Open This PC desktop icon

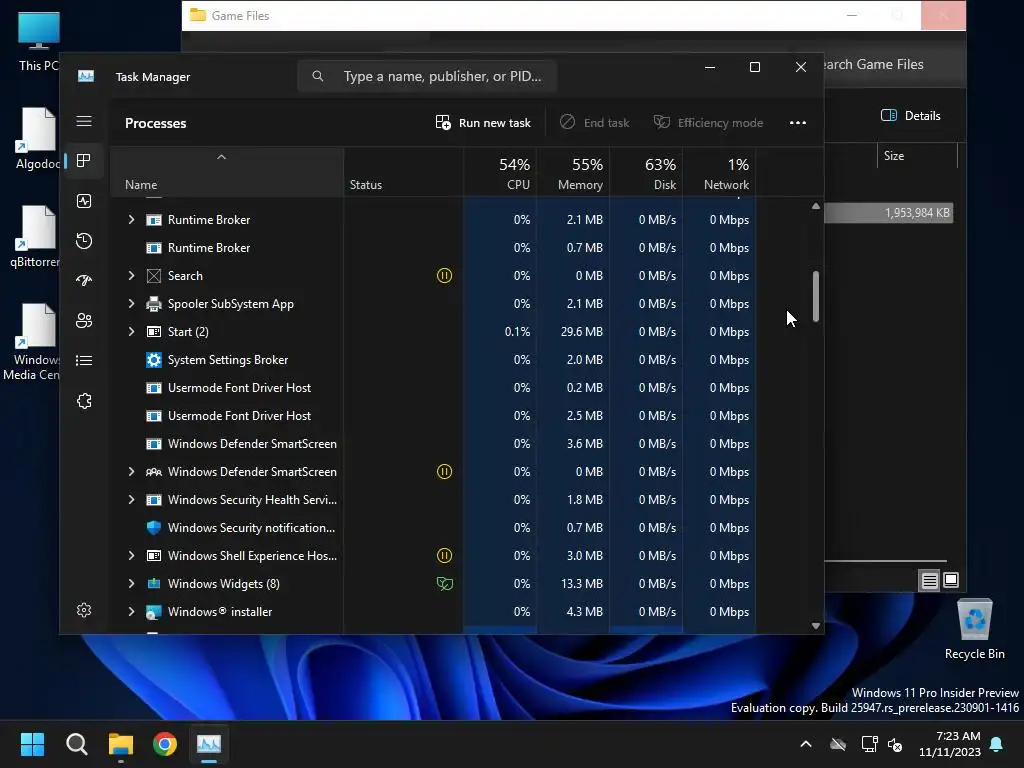pos(39,42)
